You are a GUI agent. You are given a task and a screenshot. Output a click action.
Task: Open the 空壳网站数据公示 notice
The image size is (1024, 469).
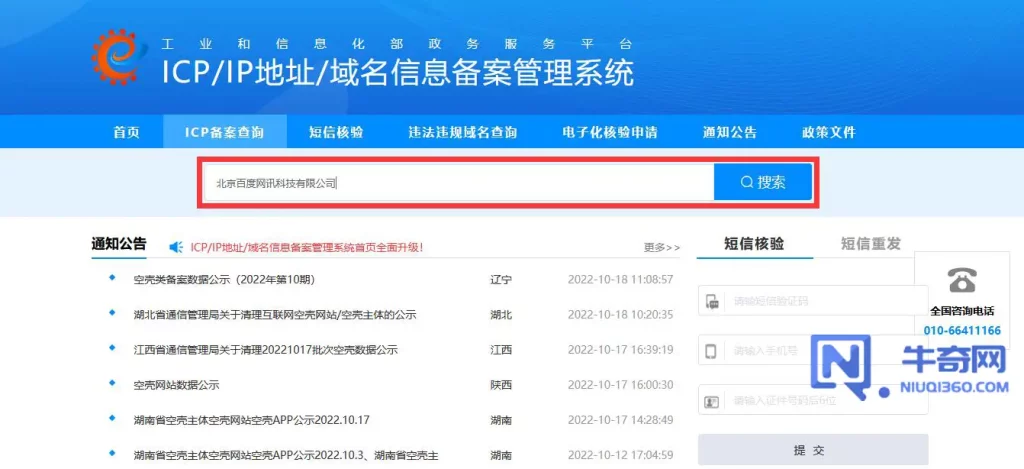point(176,385)
